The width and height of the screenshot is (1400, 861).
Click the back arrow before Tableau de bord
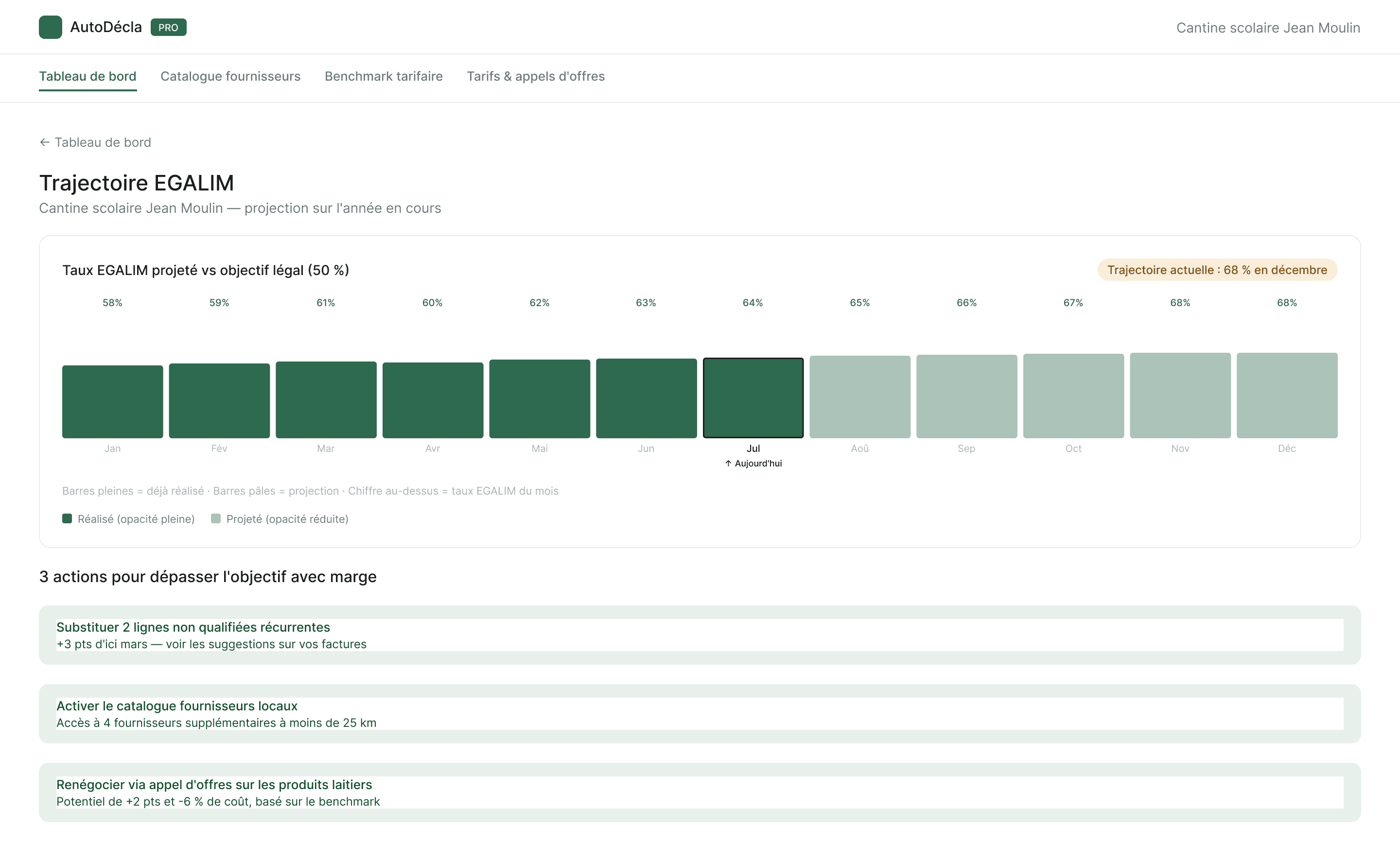[44, 142]
